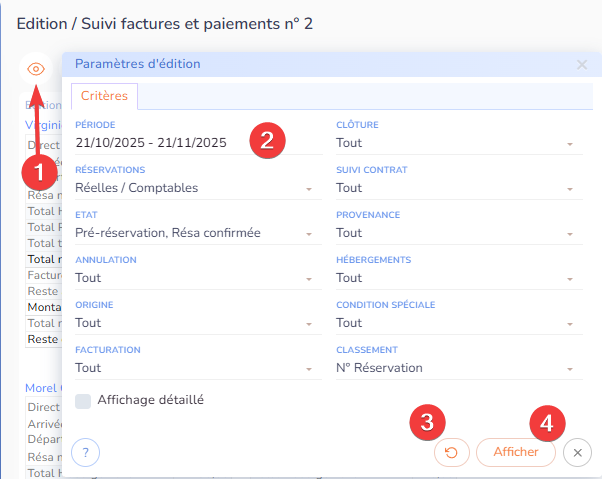Screen dimensions: 602x479
Task: Enable the Affichage détaillé checkbox
Action: [x=84, y=400]
